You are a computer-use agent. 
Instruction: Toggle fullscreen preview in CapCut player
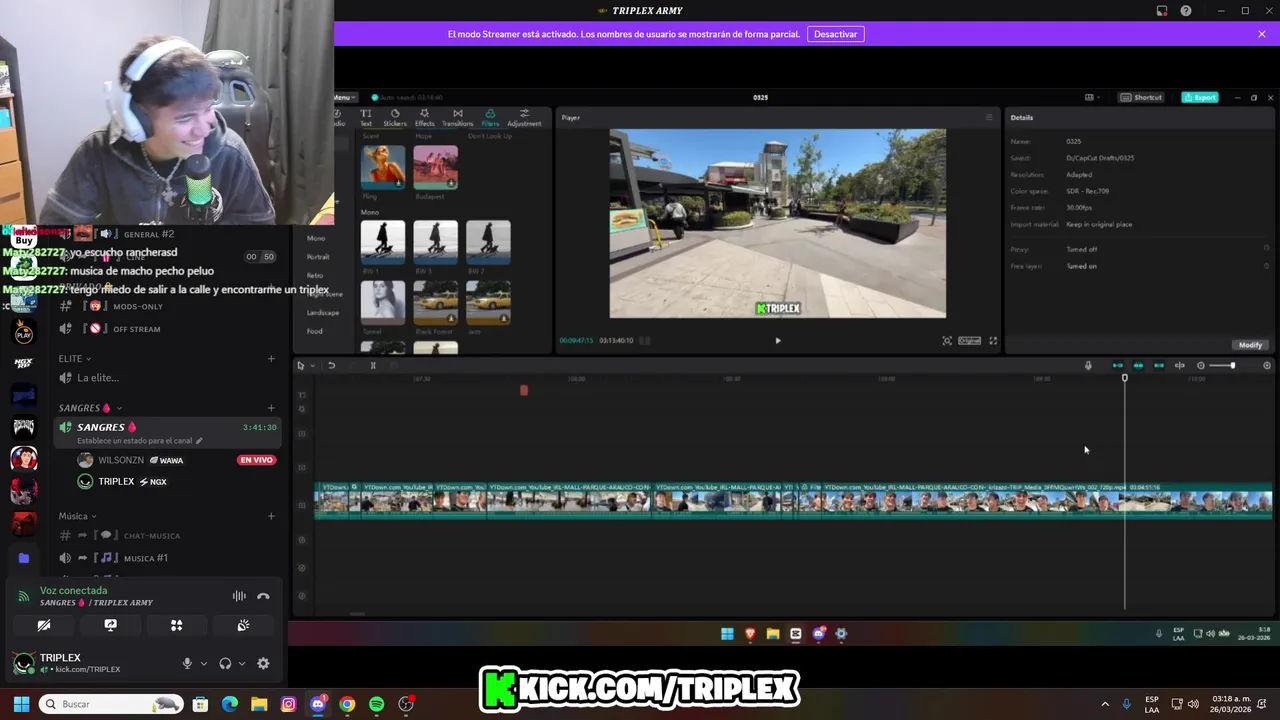[x=993, y=340]
